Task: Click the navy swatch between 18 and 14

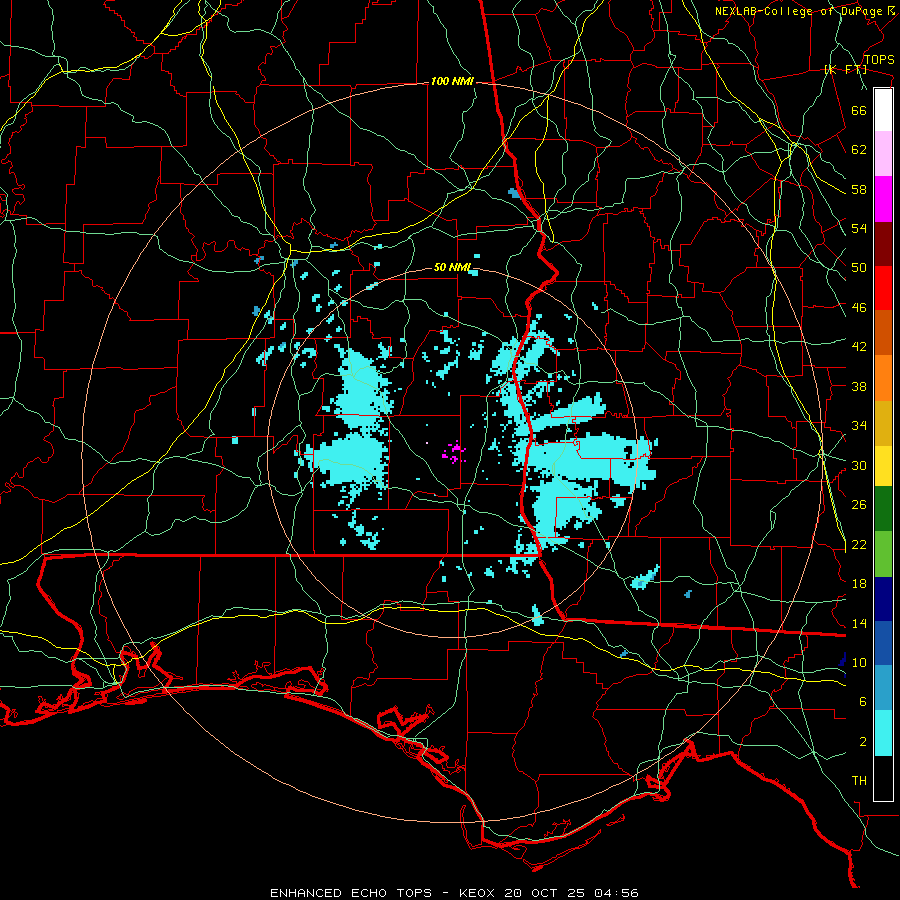Action: [x=883, y=599]
